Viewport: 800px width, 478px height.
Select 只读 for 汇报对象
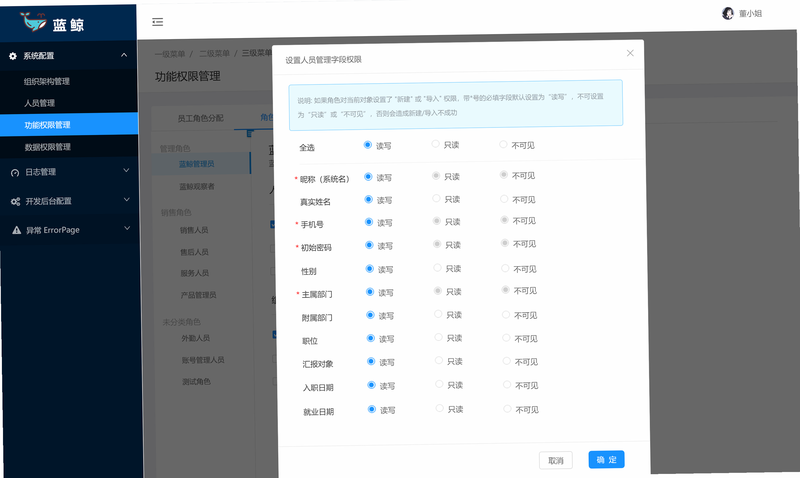pos(438,361)
